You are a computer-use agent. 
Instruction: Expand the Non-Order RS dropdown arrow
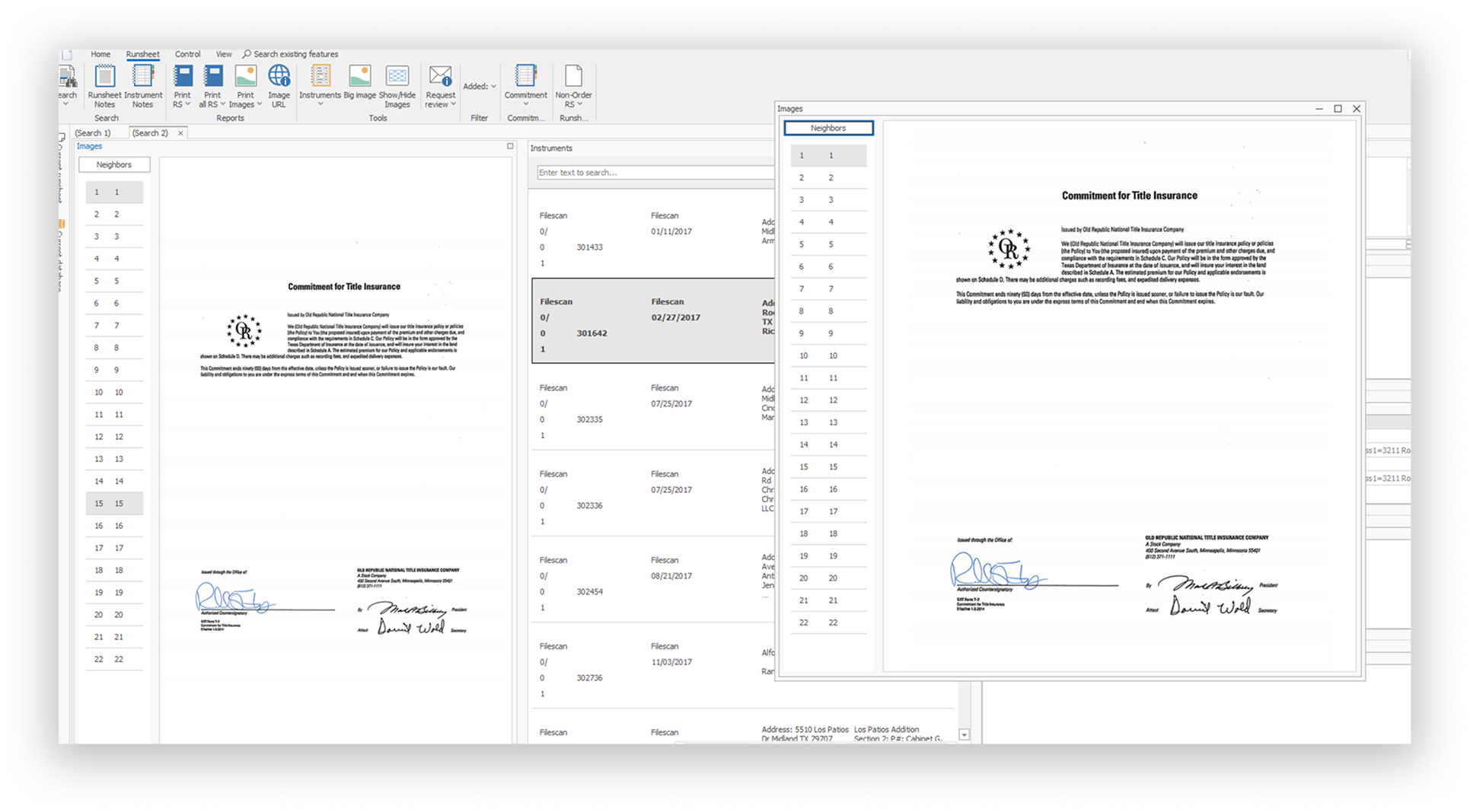click(x=580, y=104)
